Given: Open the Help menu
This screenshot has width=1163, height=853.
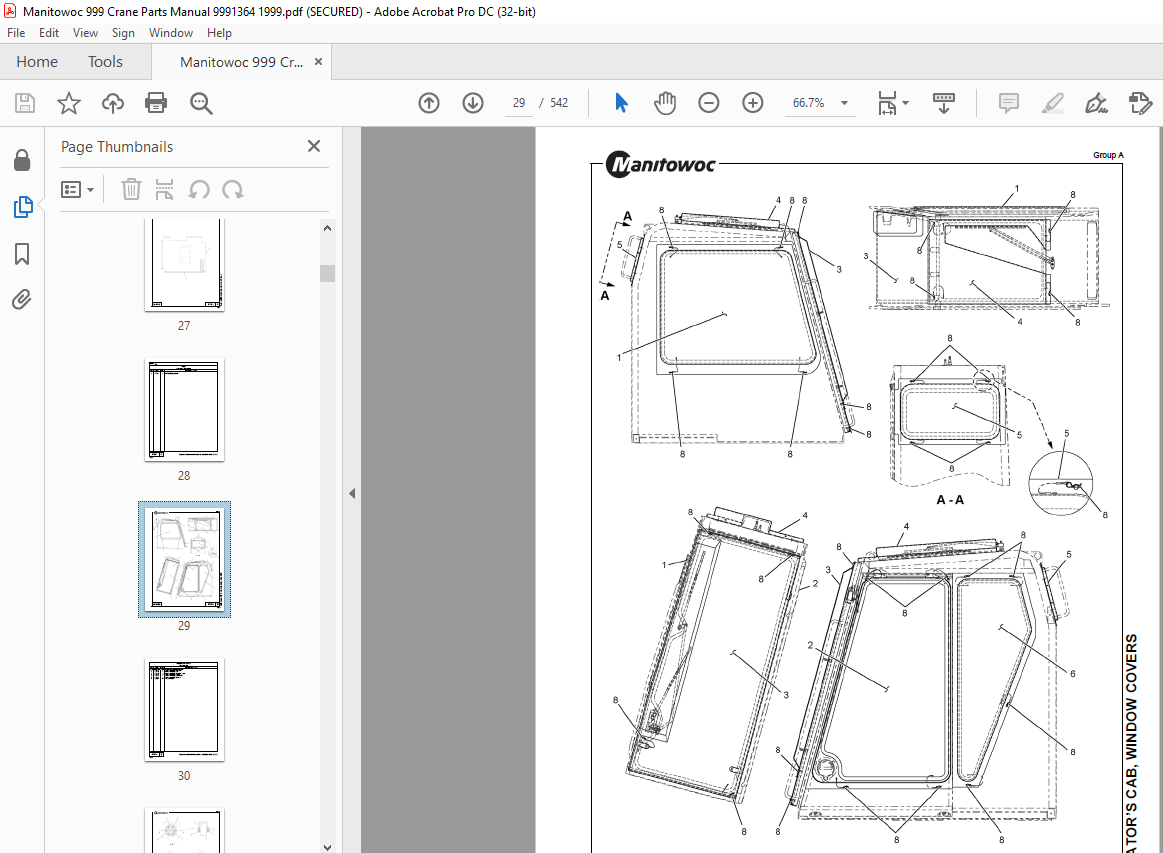Looking at the screenshot, I should [219, 33].
